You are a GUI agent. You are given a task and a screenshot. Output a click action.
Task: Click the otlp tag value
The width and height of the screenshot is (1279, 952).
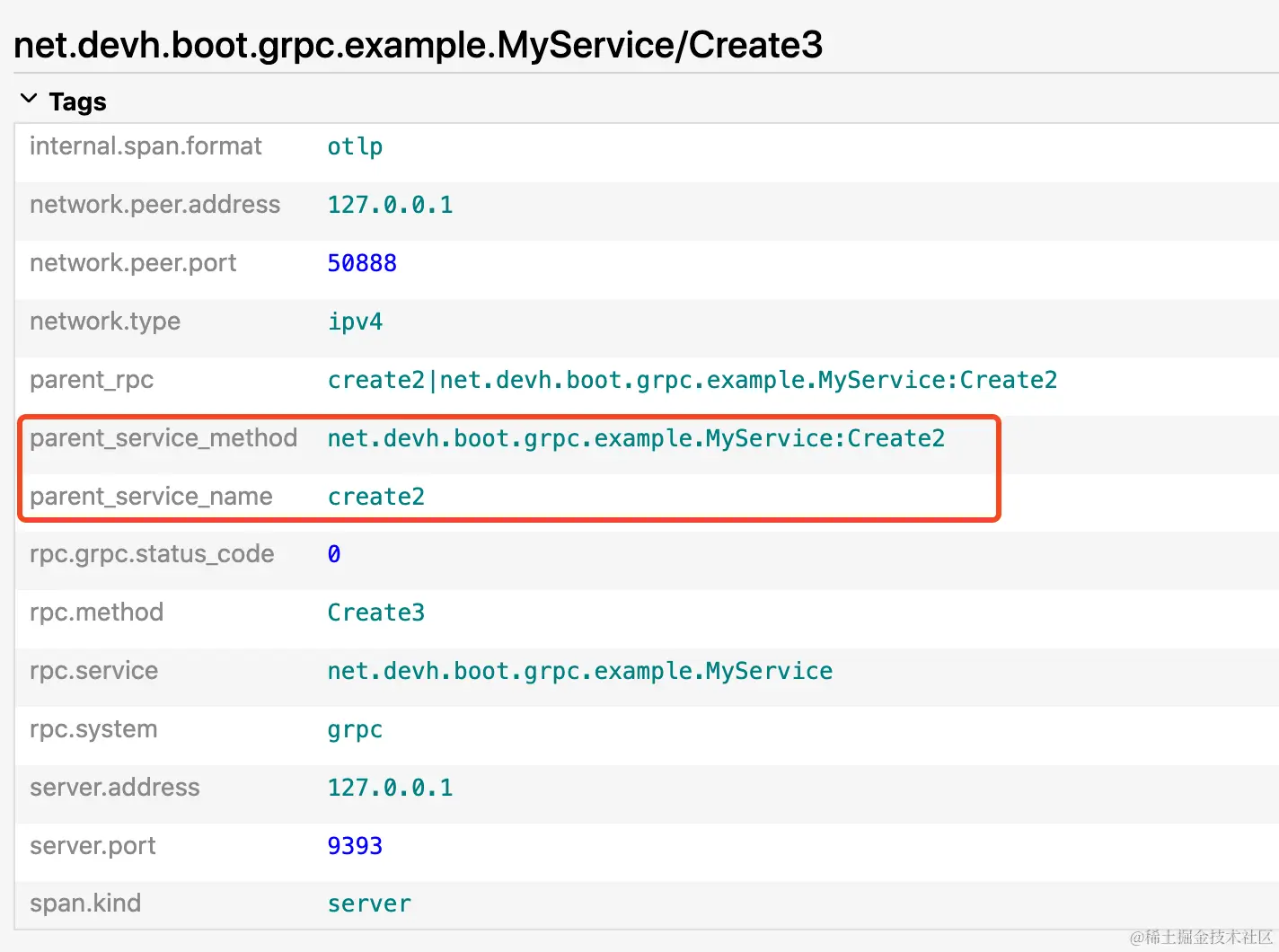[355, 146]
